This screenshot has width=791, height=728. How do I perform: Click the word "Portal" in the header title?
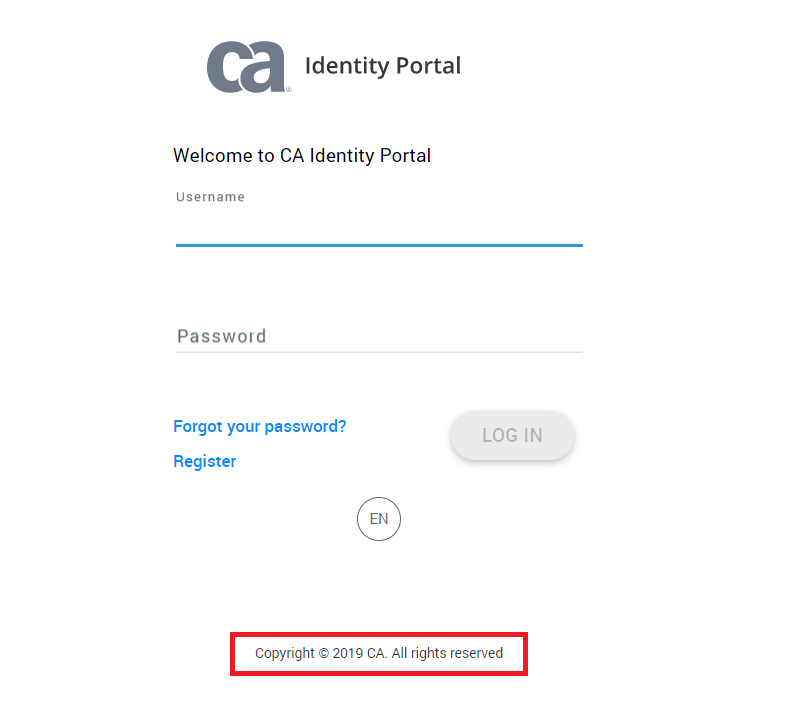click(429, 67)
